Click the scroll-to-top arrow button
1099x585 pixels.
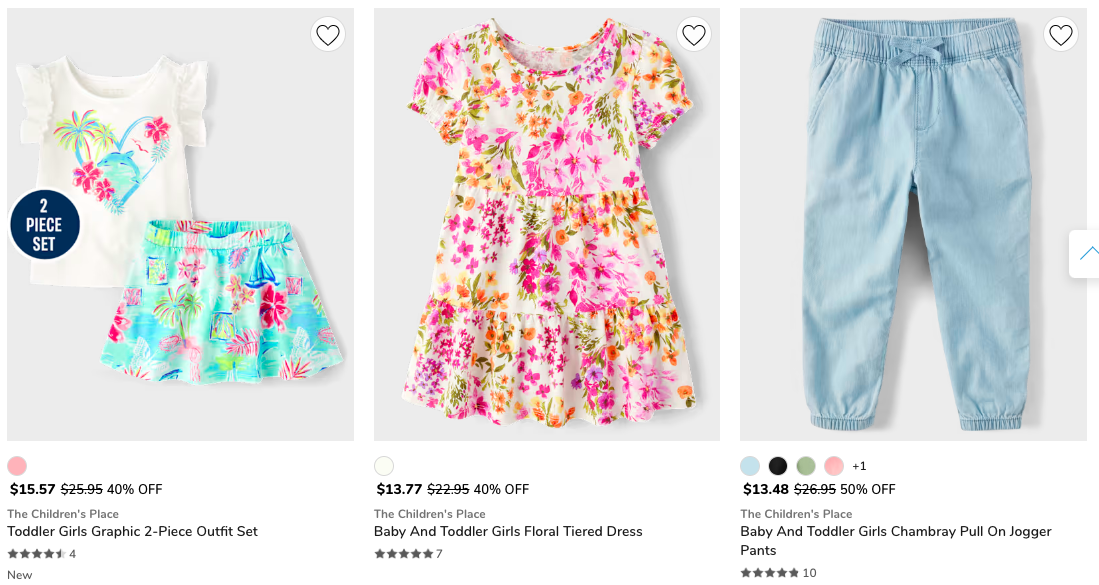click(x=1087, y=252)
